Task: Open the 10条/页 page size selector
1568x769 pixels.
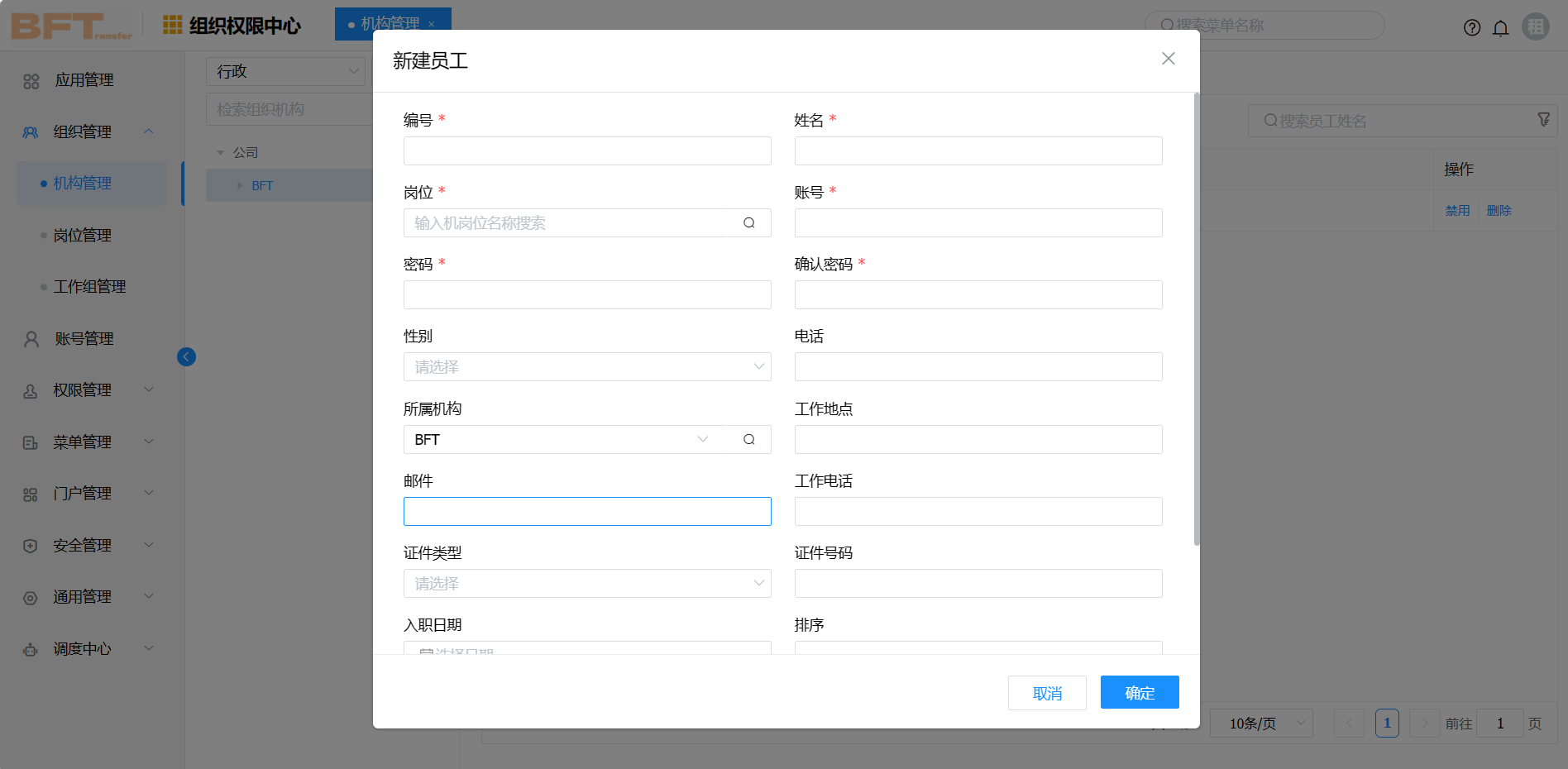Action: [x=1261, y=724]
